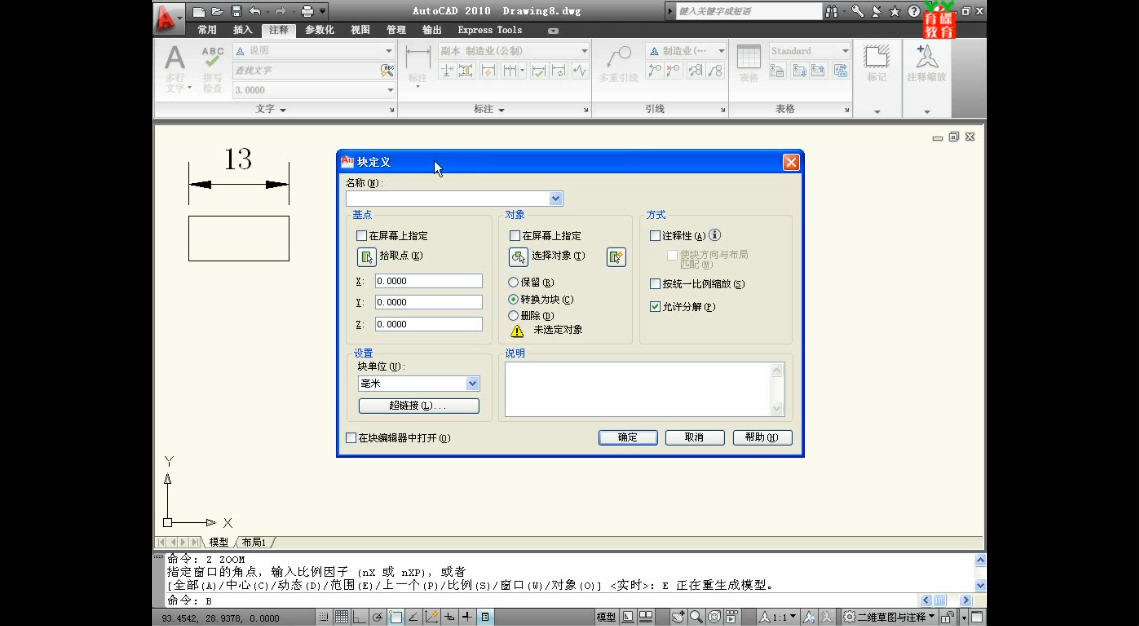Enable the 注释性 (Annotative) checkbox
The height and width of the screenshot is (626, 1139).
[655, 235]
